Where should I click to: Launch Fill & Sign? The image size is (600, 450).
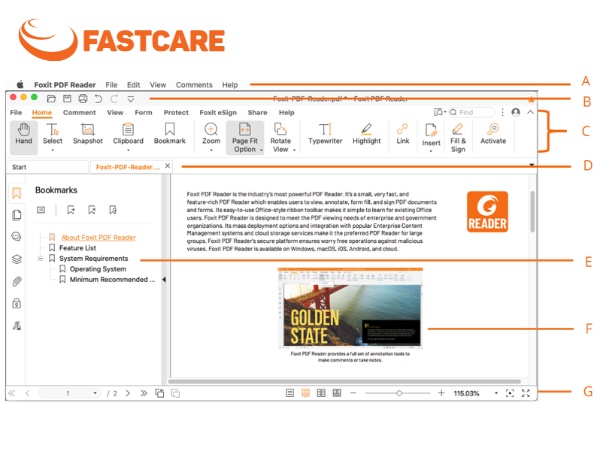pos(458,138)
